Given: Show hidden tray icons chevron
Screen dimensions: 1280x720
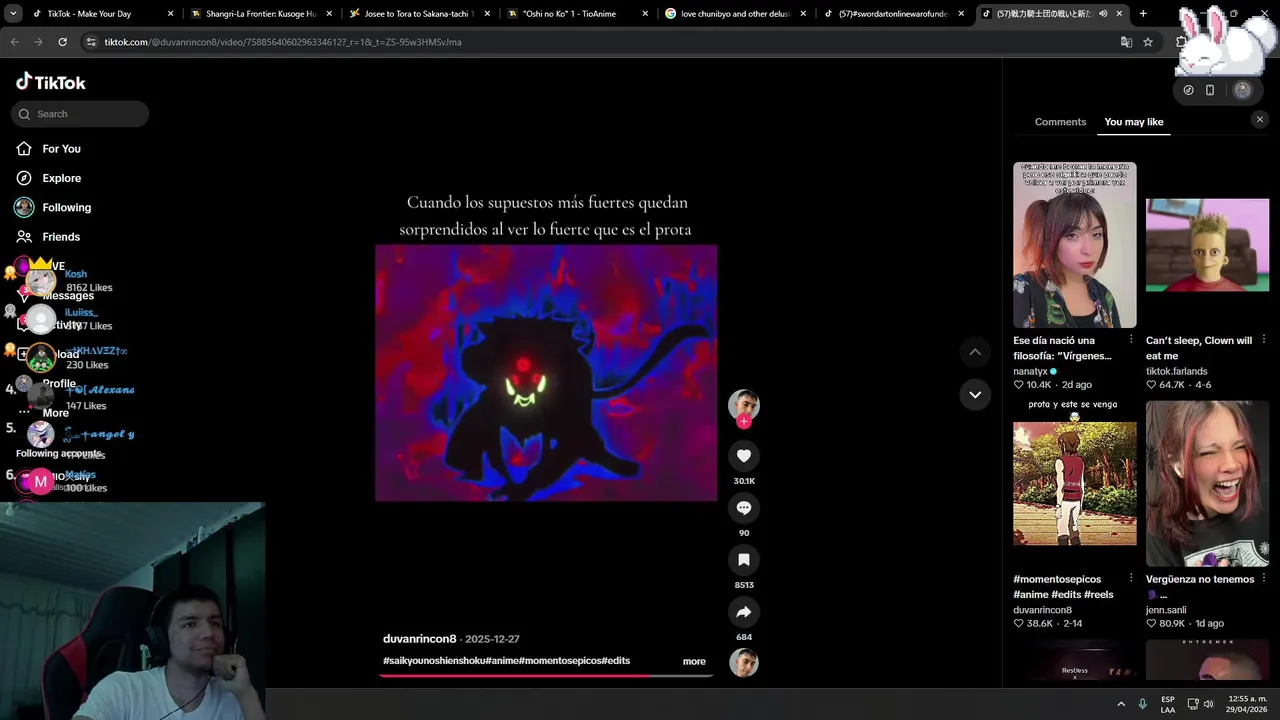Looking at the screenshot, I should coord(1121,704).
